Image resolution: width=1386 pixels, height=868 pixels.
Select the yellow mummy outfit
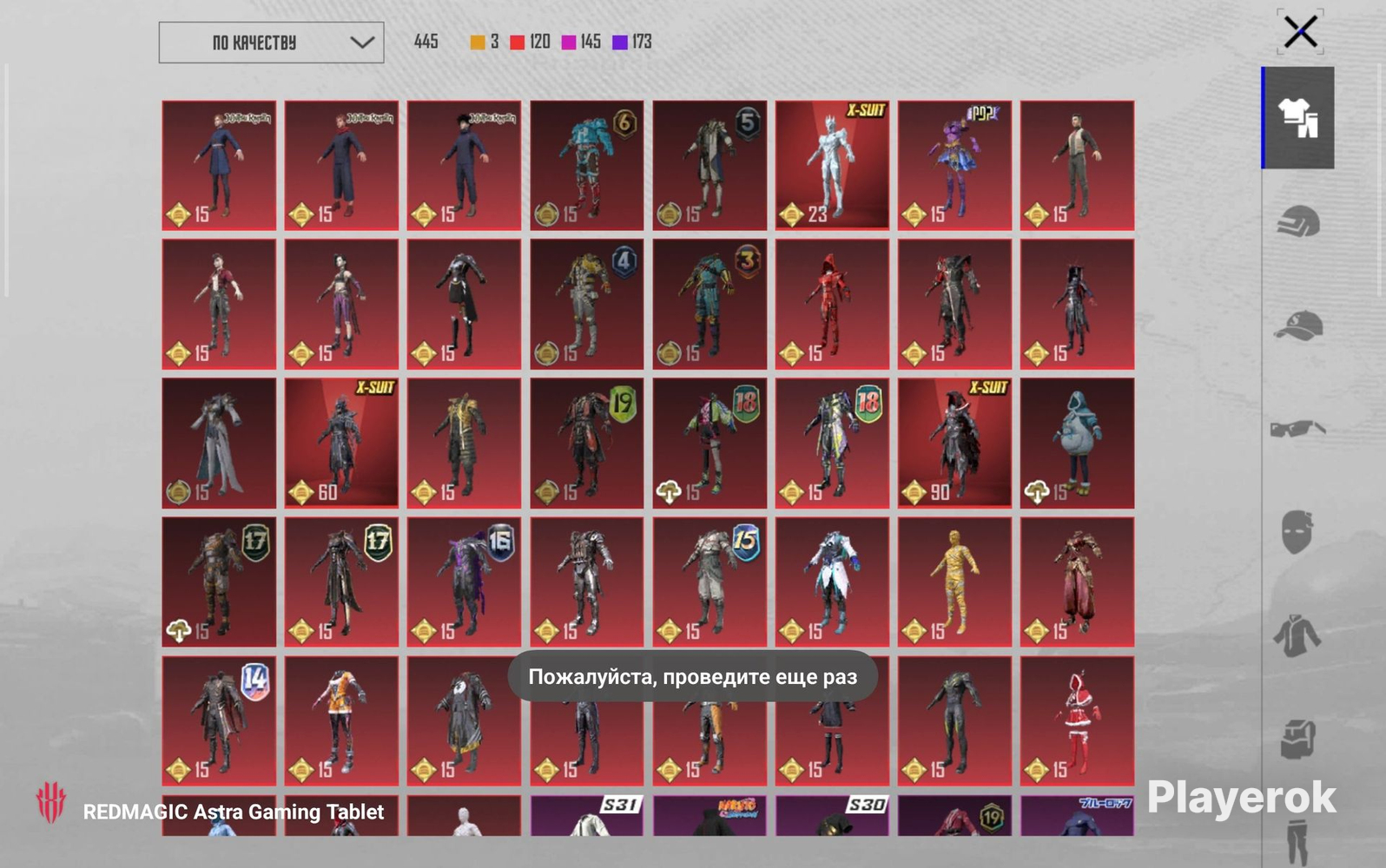[954, 582]
